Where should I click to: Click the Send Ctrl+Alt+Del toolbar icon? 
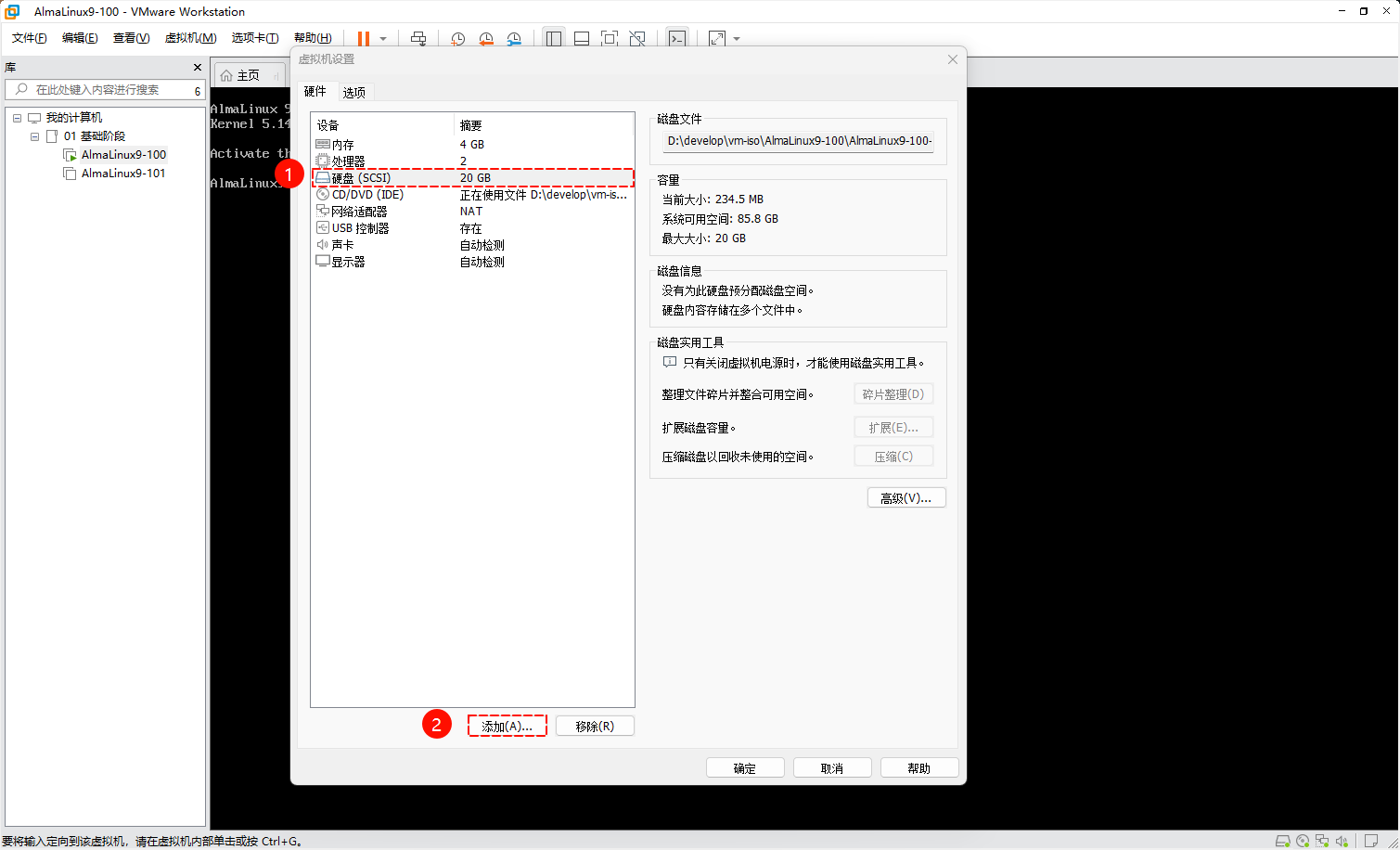click(x=418, y=38)
